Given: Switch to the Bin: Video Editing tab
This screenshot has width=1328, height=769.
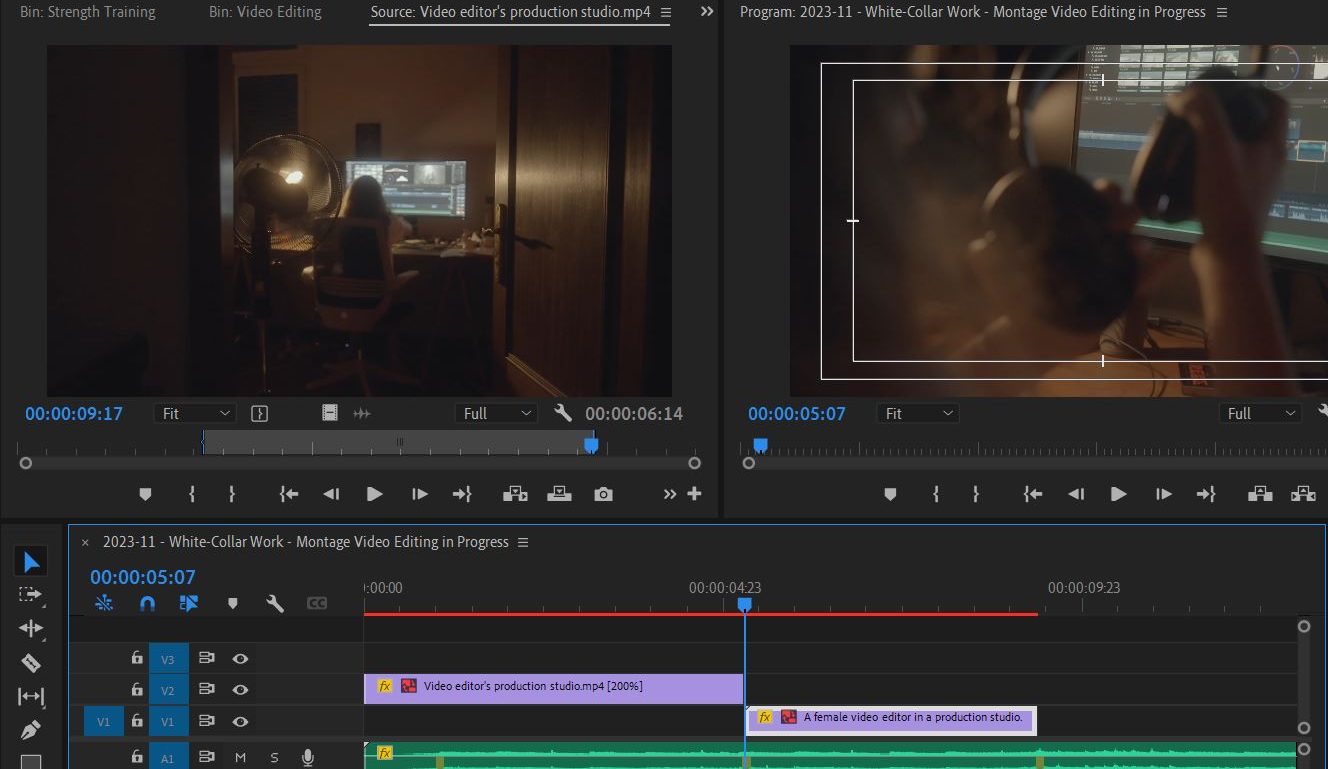Looking at the screenshot, I should [265, 12].
